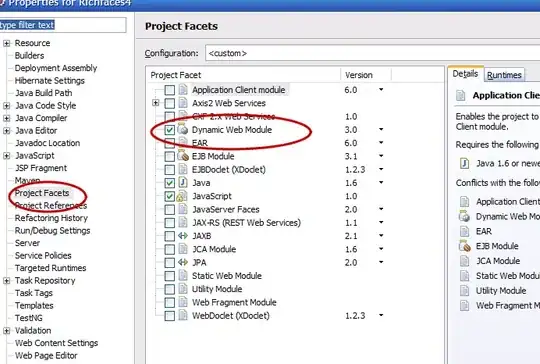Screen dimensions: 540x364
Task: Switch to the Runtimes tab
Action: (x=504, y=75)
